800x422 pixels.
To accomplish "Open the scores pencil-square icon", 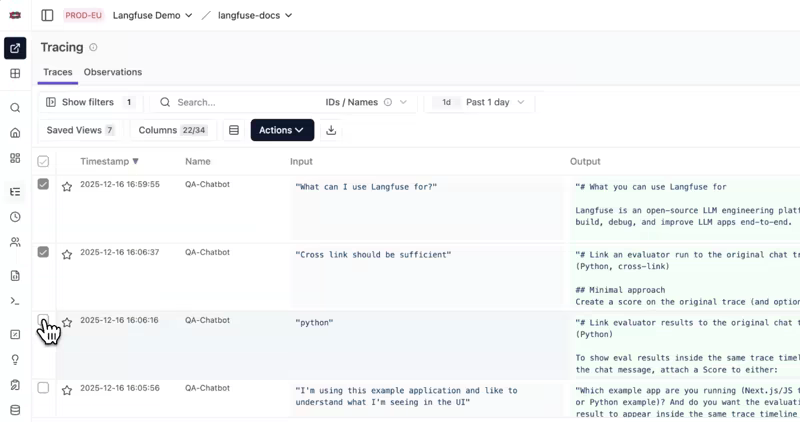I will (15, 335).
